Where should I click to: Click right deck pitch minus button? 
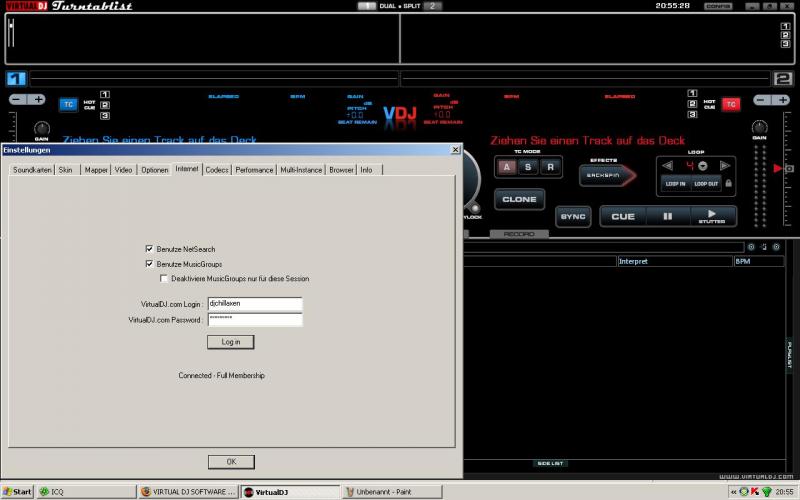761,100
